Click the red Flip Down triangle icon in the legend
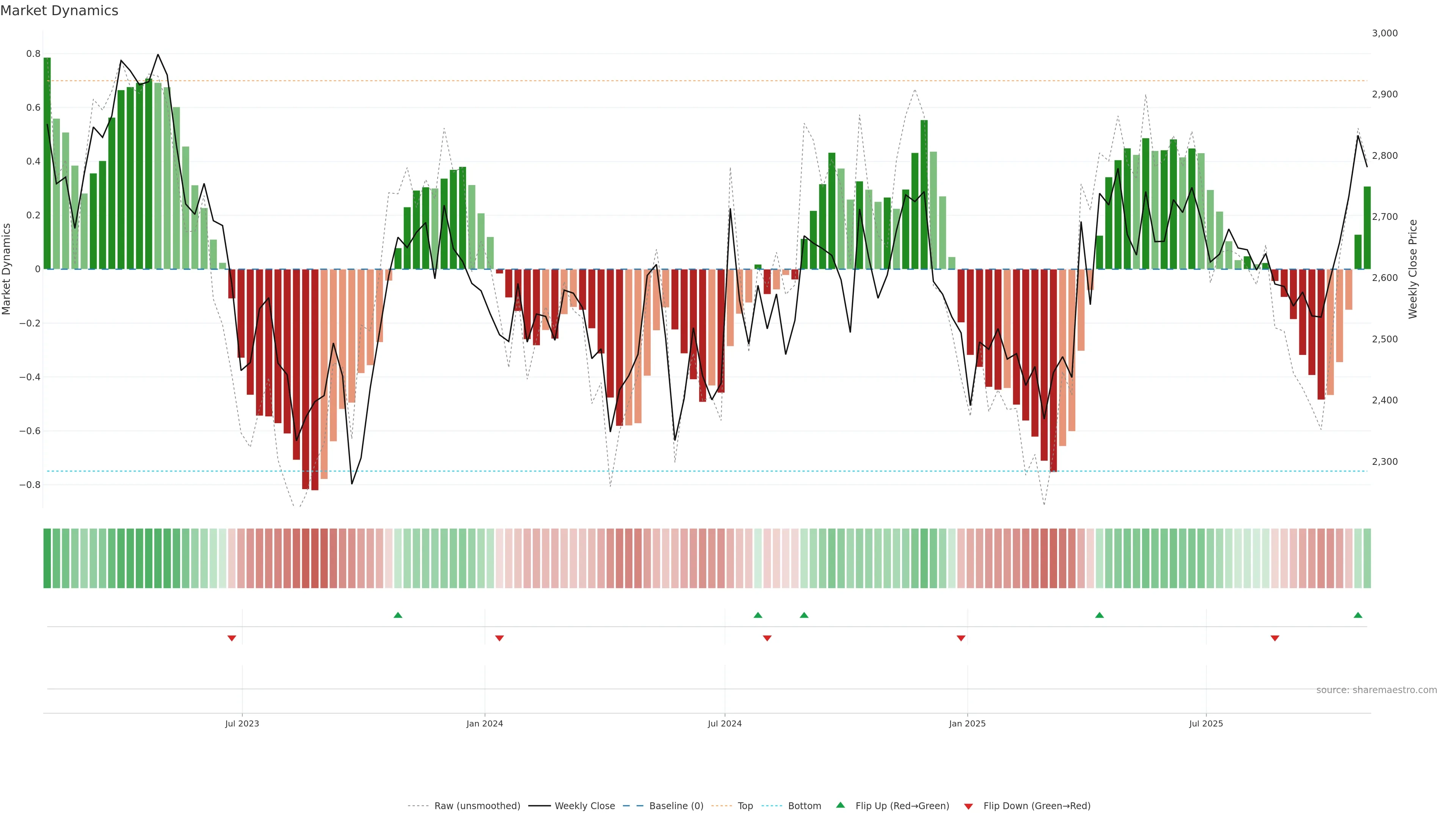This screenshot has height=819, width=1456. coord(968,806)
